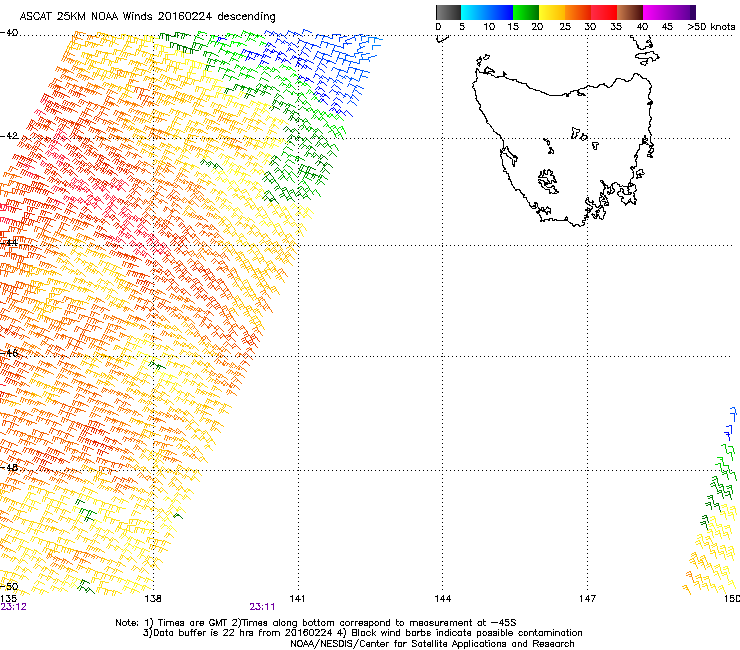Image resolution: width=740 pixels, height=650 pixels.
Task: Click the '45' legend scale label
Action: click(x=667, y=27)
